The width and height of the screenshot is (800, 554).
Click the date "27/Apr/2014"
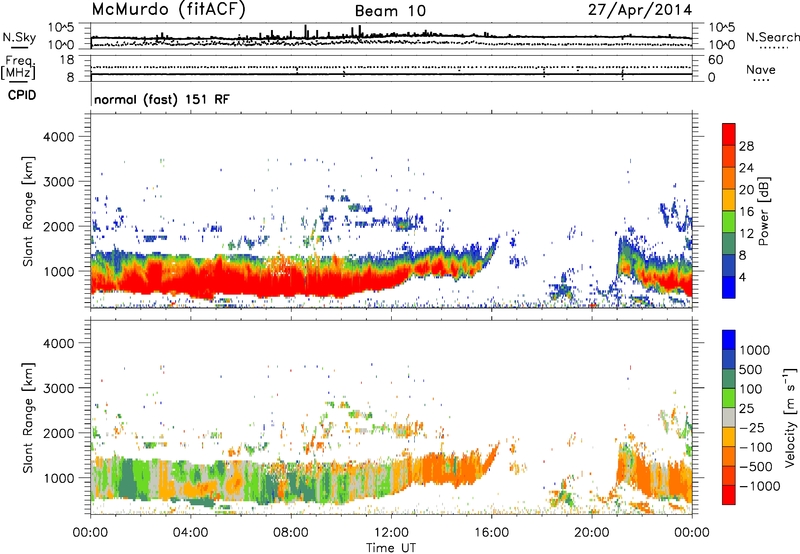(640, 10)
